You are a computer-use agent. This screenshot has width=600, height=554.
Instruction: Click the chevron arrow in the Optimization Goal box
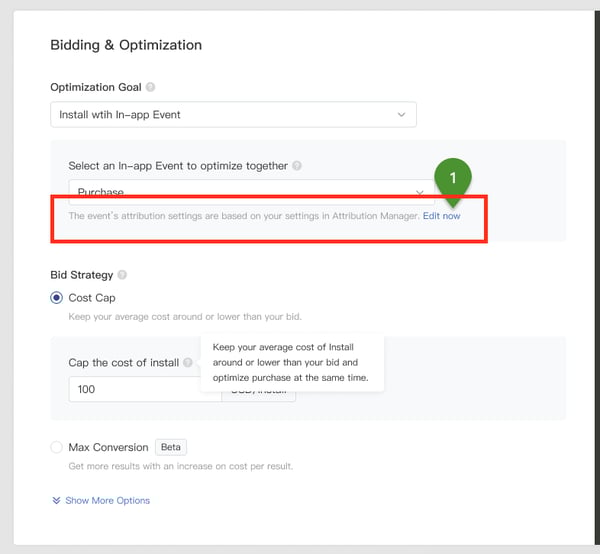click(x=402, y=115)
